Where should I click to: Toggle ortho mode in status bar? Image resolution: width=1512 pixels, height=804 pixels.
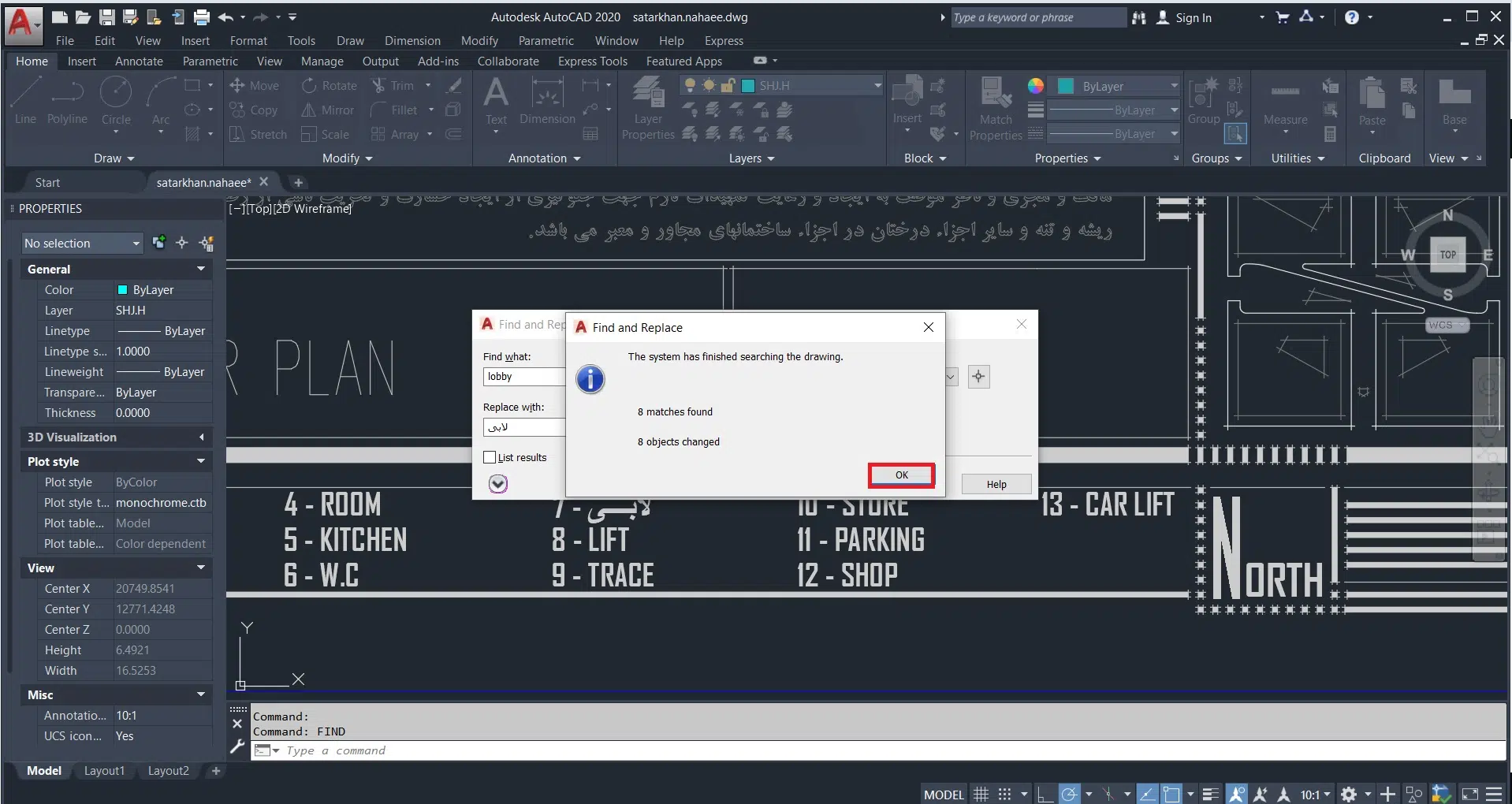pyautogui.click(x=1045, y=794)
